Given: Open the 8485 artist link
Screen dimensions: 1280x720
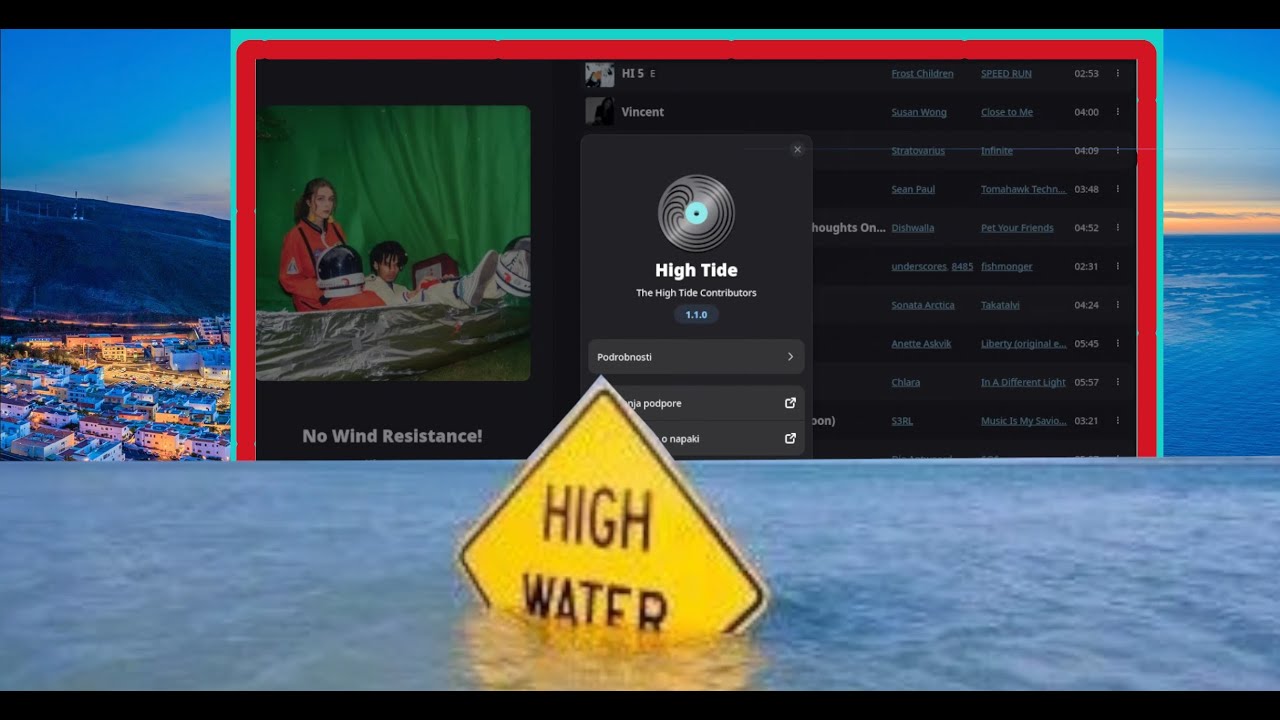Looking at the screenshot, I should tap(962, 266).
